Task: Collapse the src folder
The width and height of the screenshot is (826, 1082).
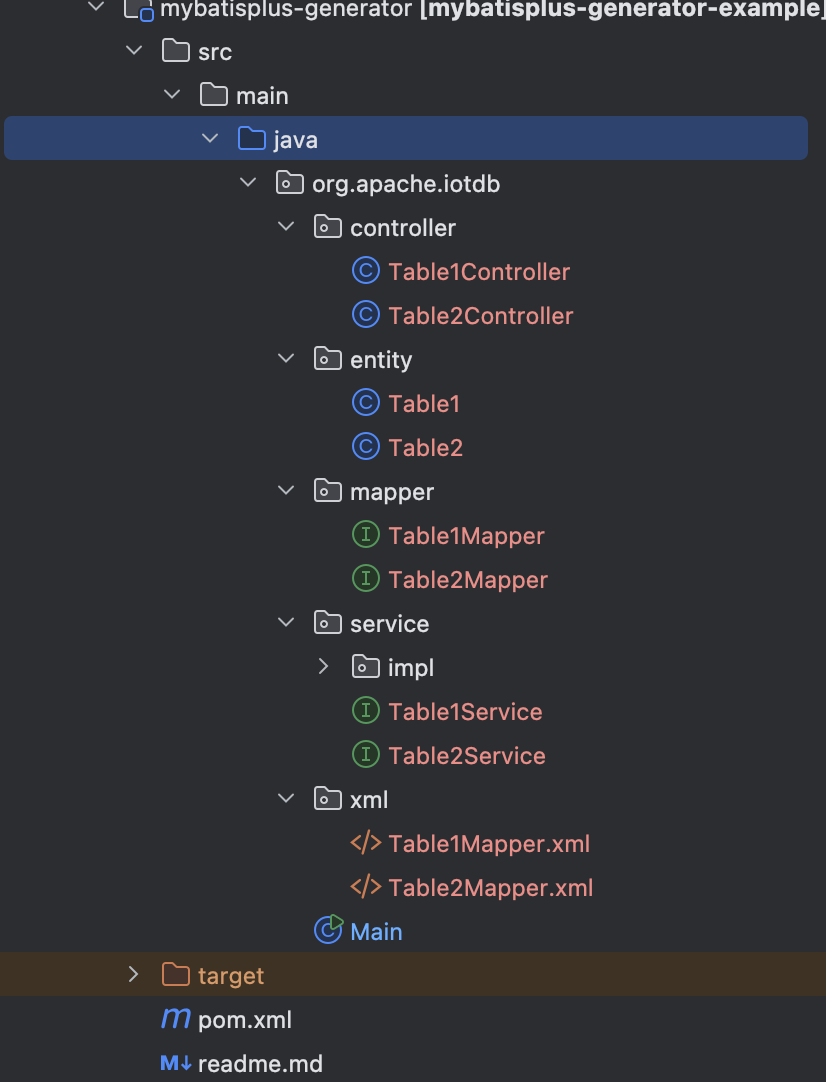Action: (133, 50)
